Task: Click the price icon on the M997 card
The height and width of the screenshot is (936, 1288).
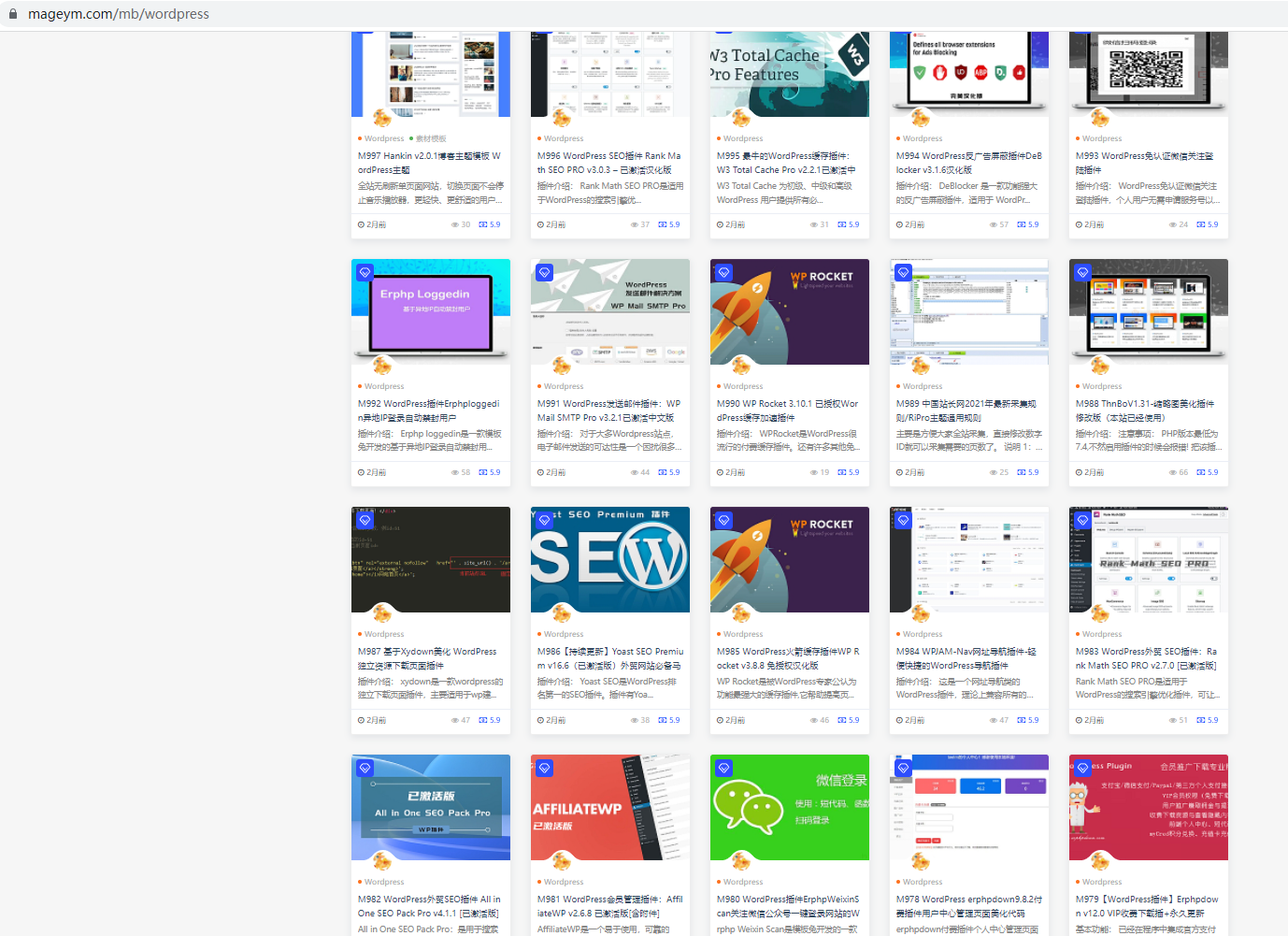Action: tap(483, 224)
